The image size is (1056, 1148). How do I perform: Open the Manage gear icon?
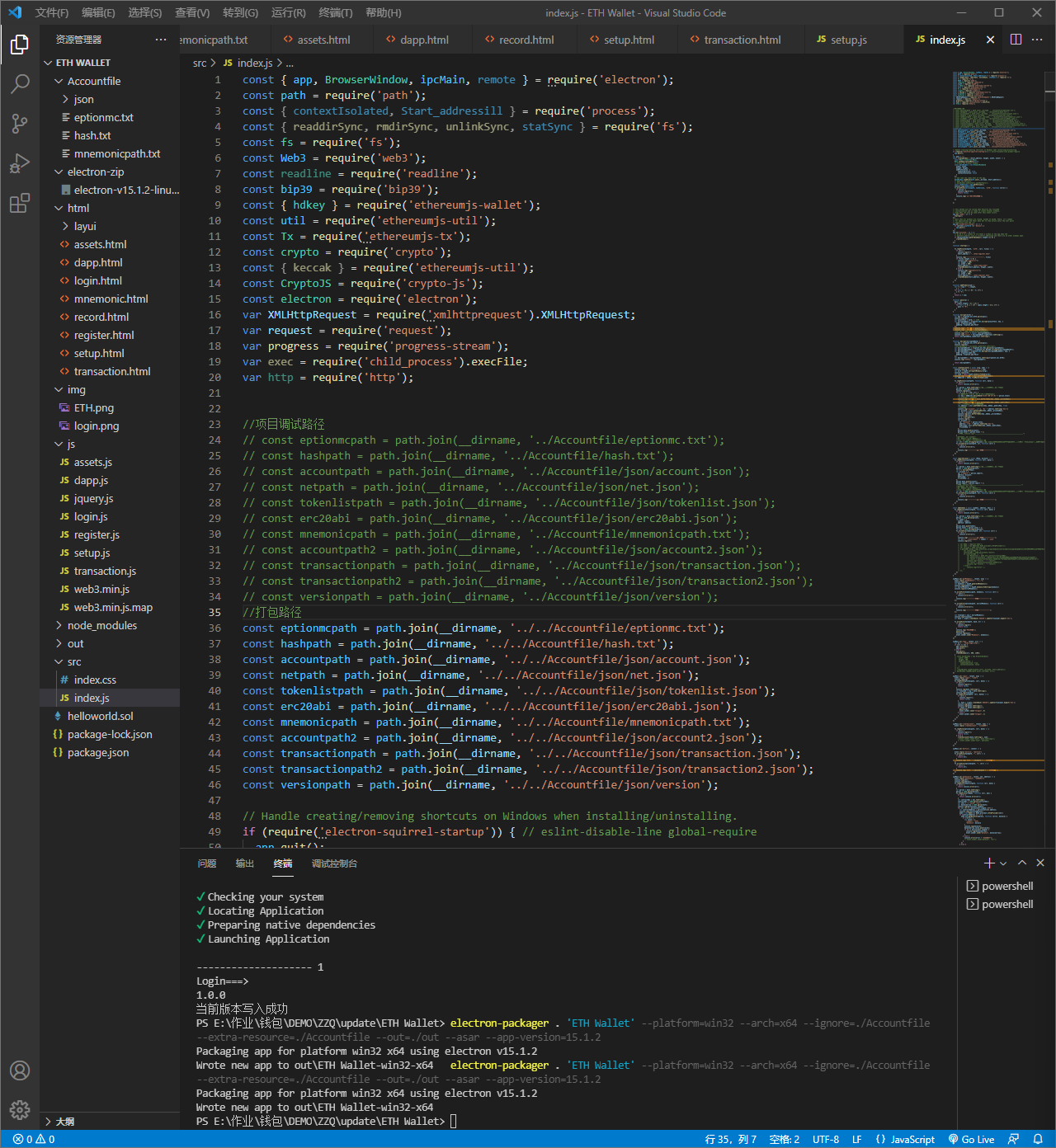(20, 1110)
